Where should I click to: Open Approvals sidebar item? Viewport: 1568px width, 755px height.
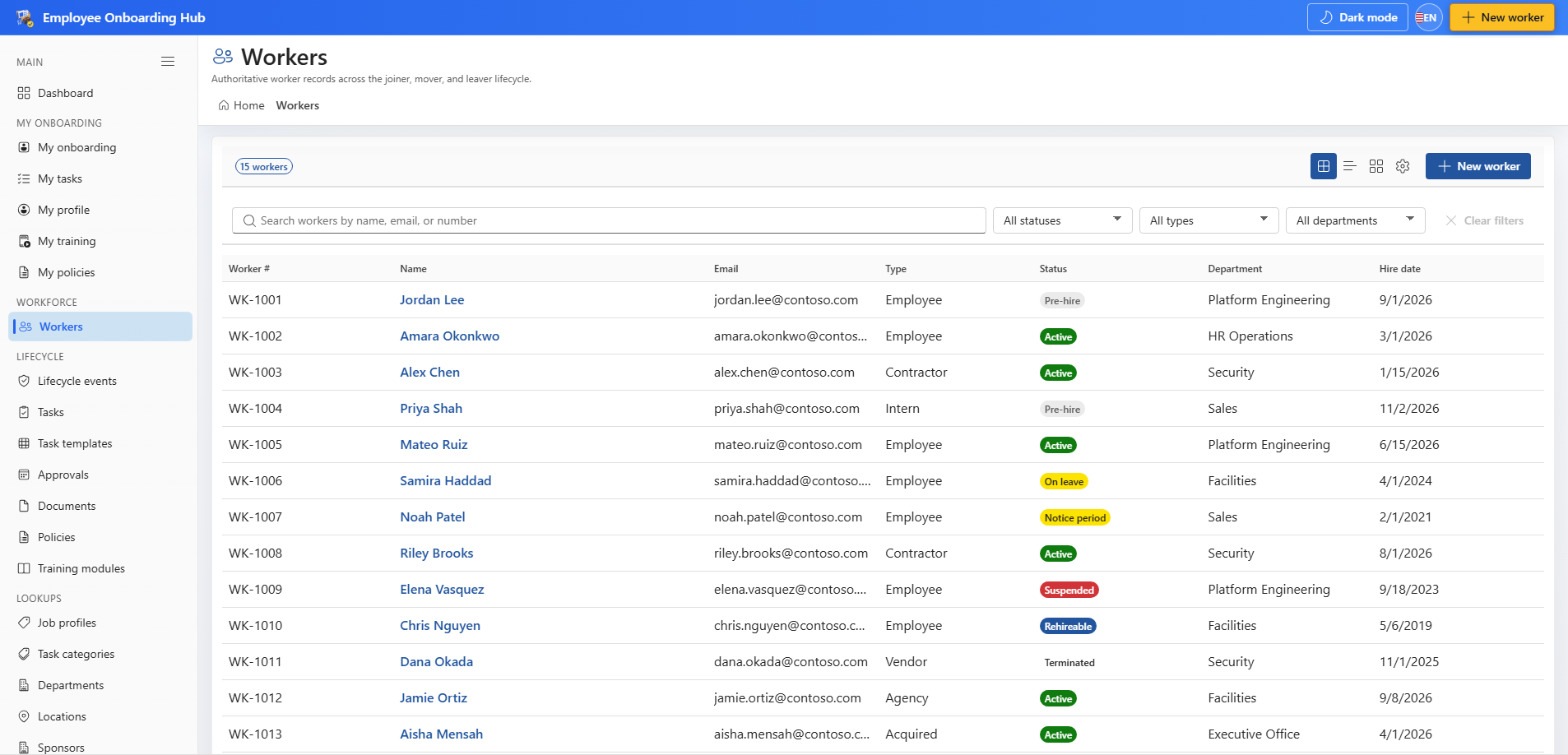[x=100, y=475]
